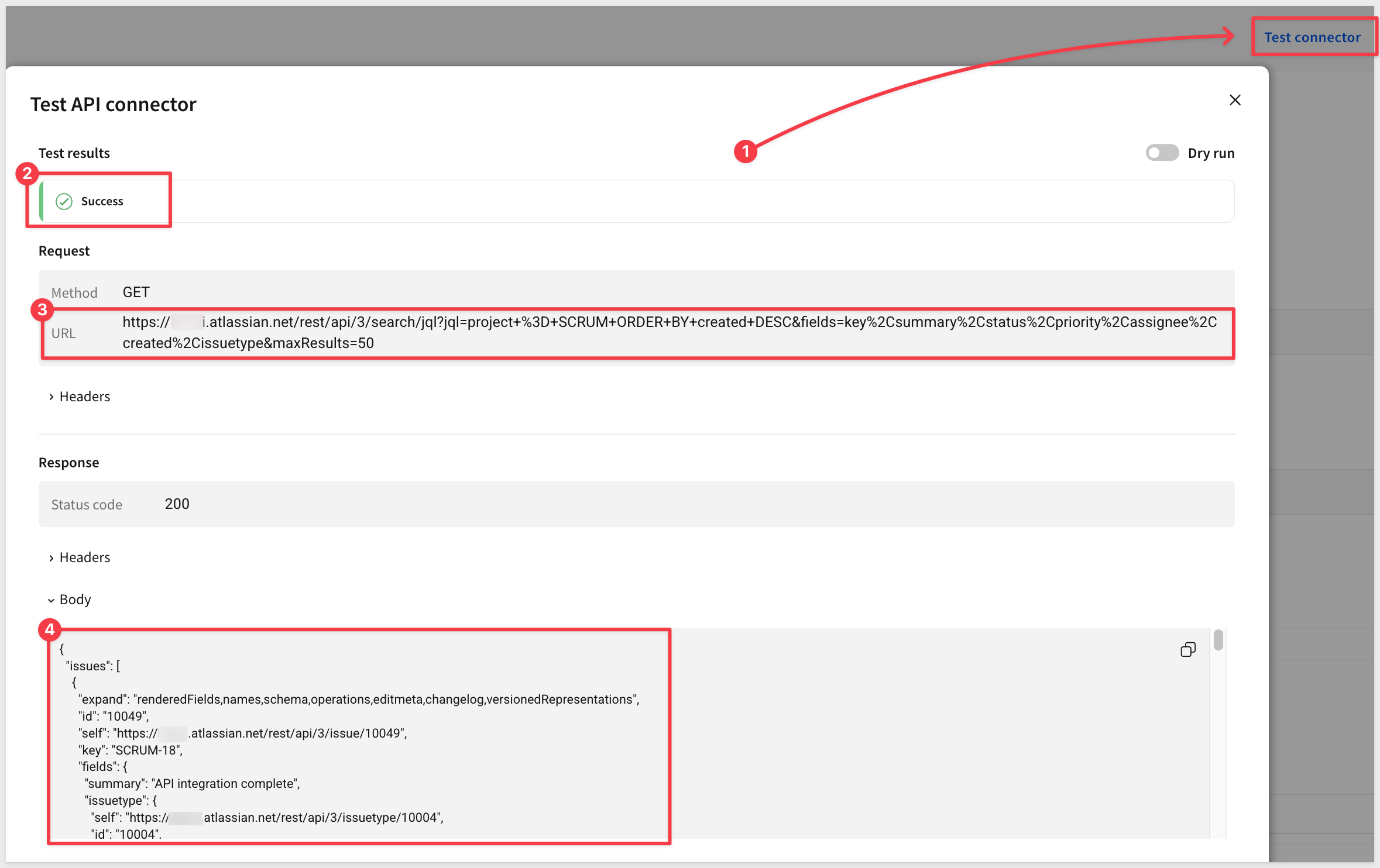Click the Success result banner text

(x=102, y=201)
